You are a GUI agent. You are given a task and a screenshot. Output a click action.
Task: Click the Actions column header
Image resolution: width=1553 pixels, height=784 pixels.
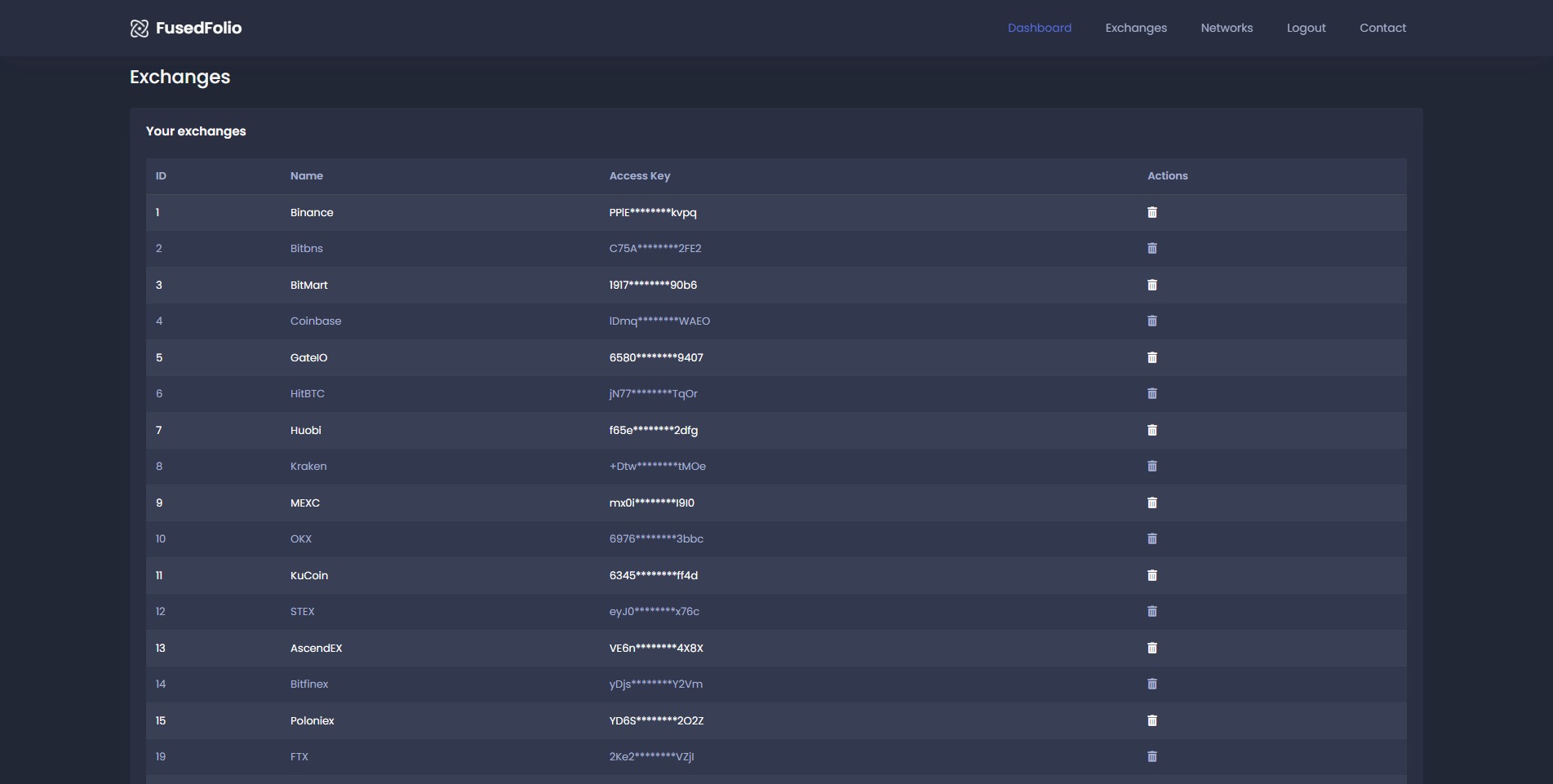point(1168,176)
